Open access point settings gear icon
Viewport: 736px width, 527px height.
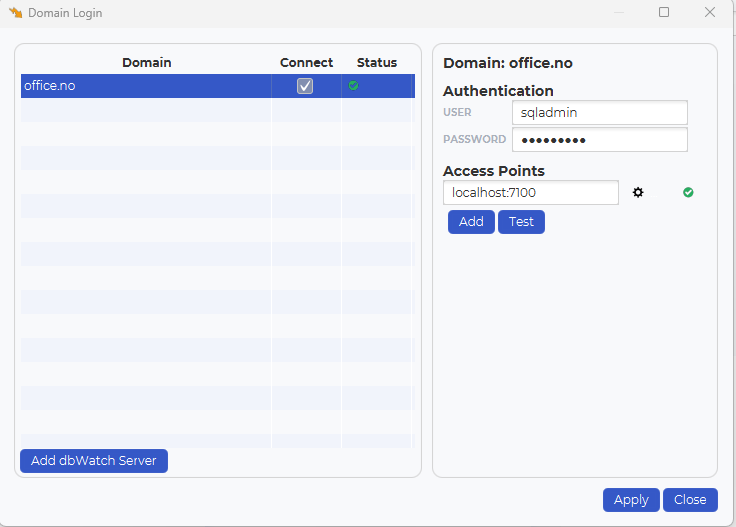[x=638, y=192]
